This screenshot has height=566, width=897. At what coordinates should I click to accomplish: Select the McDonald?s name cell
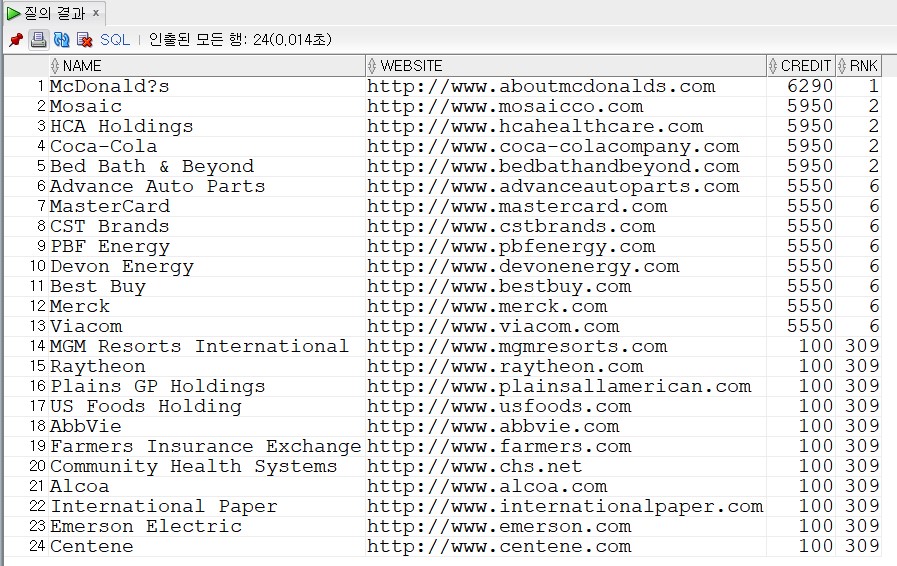pyautogui.click(x=207, y=86)
